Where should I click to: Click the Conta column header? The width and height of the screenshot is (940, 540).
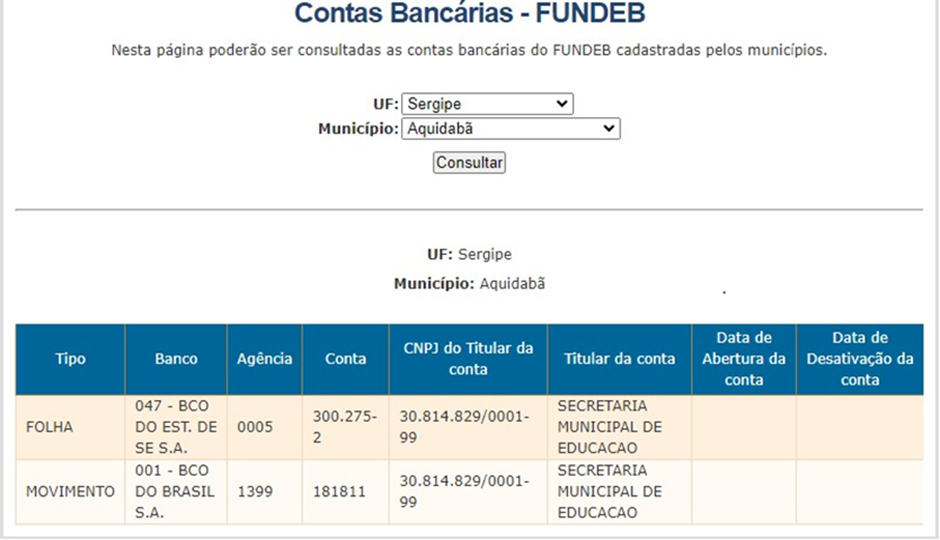pos(345,359)
